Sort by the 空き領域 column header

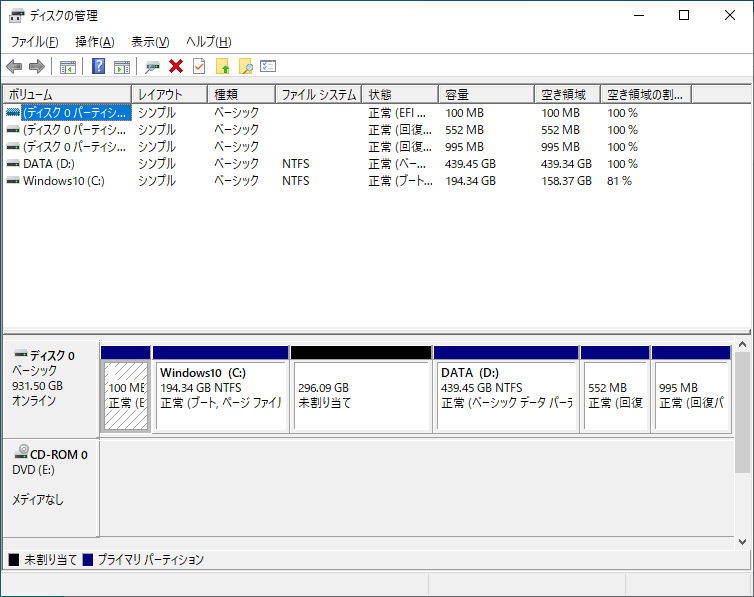[567, 94]
